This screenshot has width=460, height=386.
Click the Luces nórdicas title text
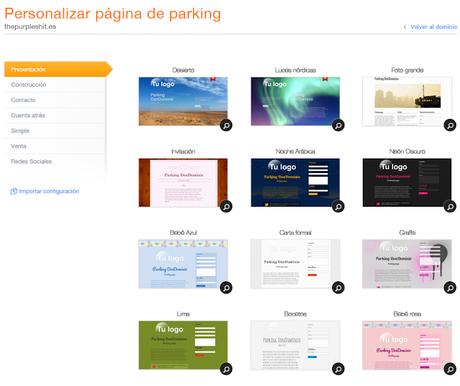pos(295,70)
